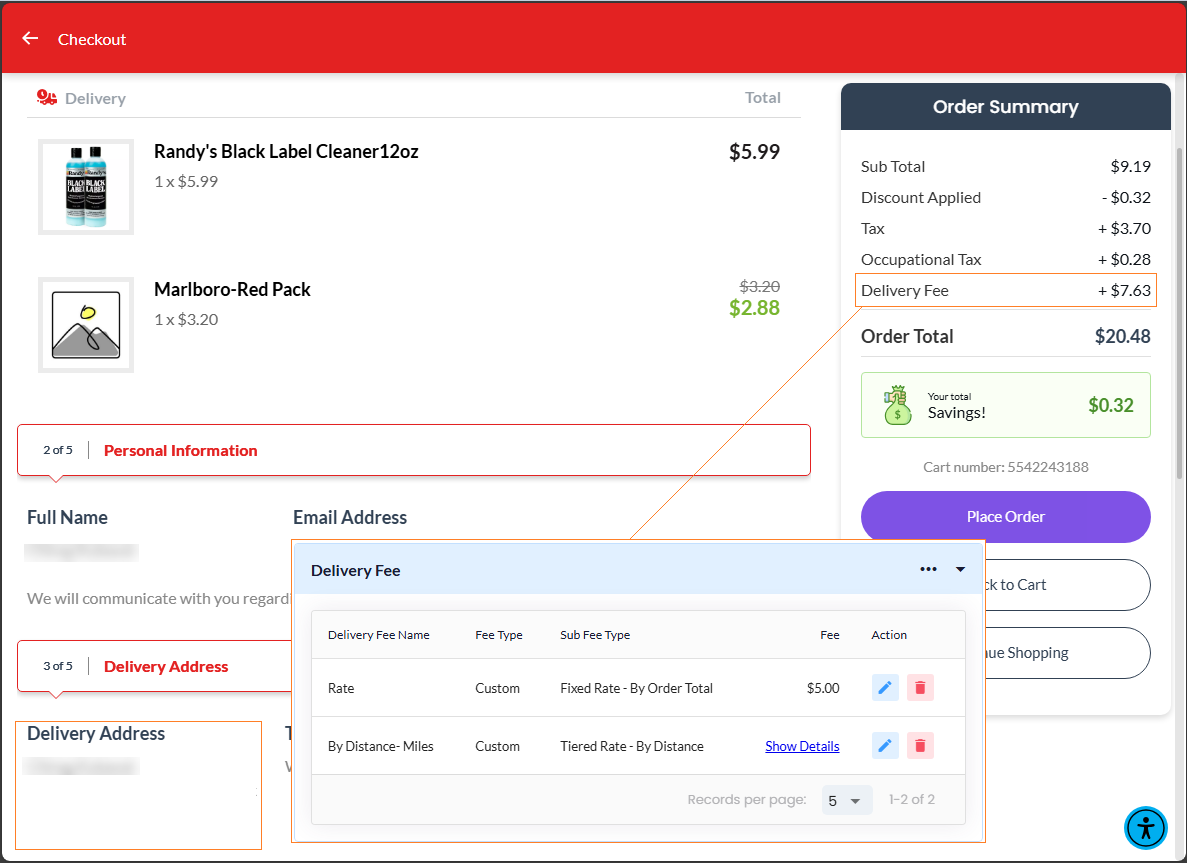Open the Delivery Fee more options menu
Screen dimensions: 1187x863
point(928,569)
